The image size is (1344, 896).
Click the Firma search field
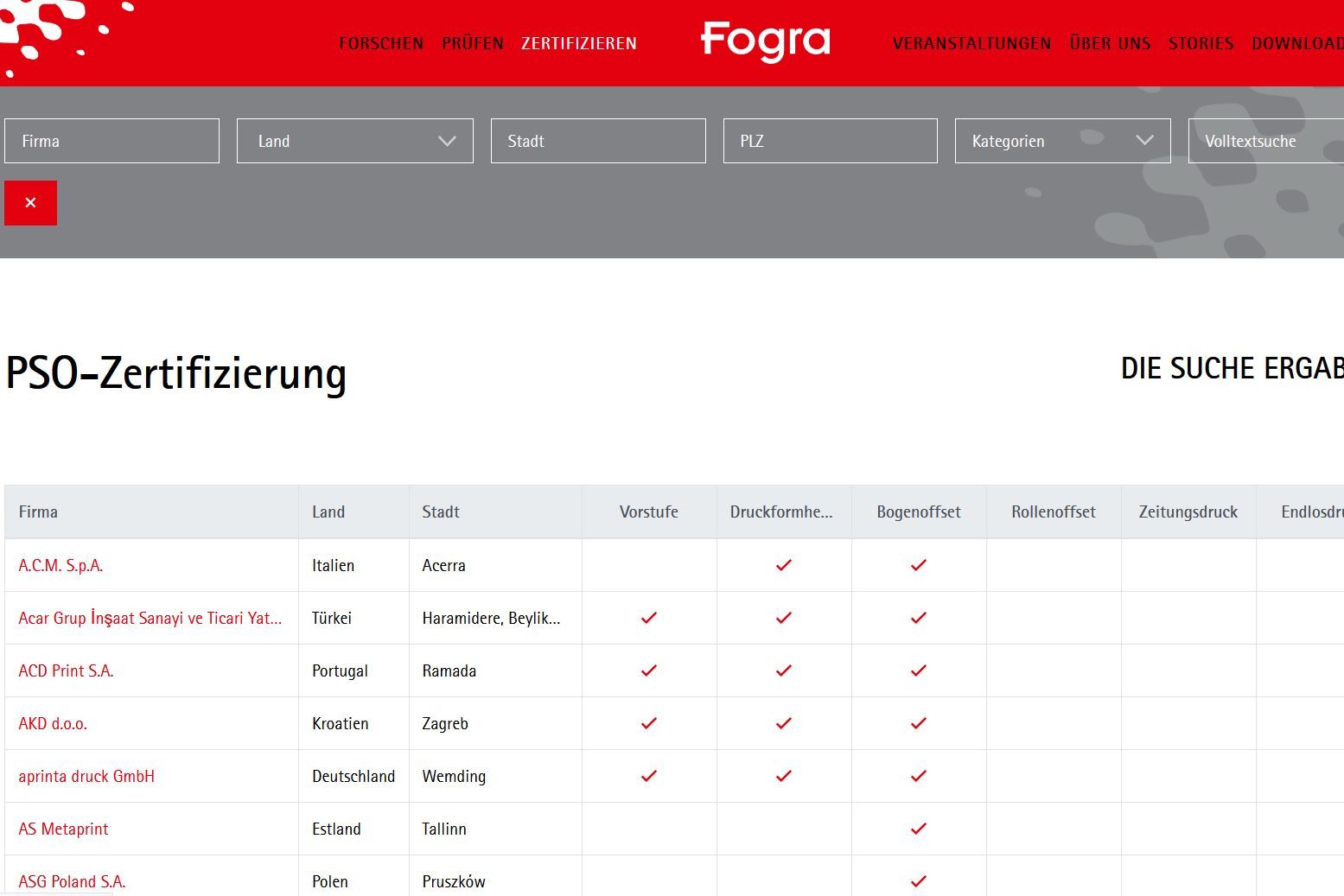111,141
